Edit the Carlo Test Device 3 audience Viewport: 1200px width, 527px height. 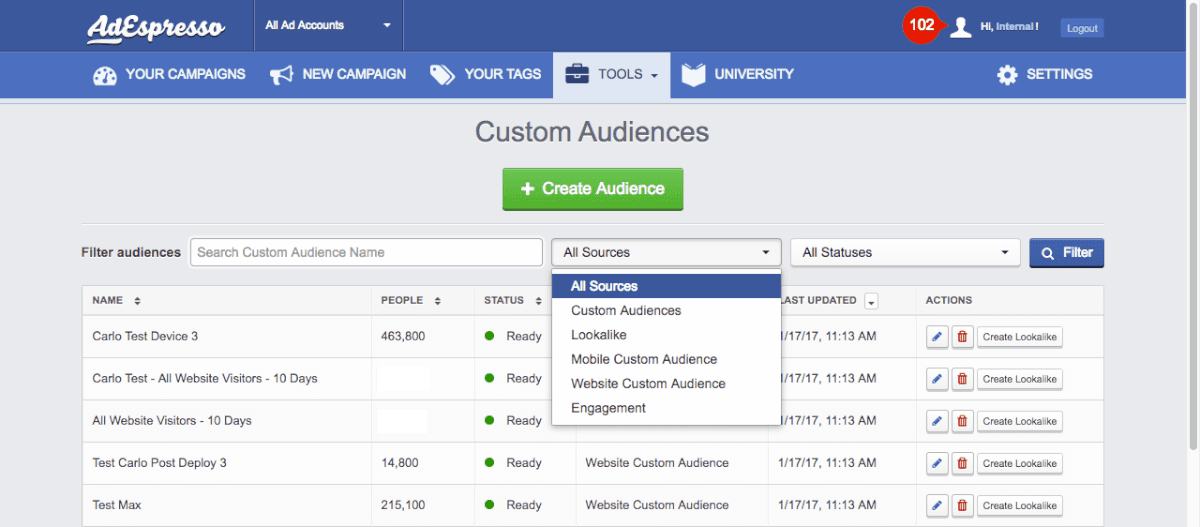pos(937,337)
